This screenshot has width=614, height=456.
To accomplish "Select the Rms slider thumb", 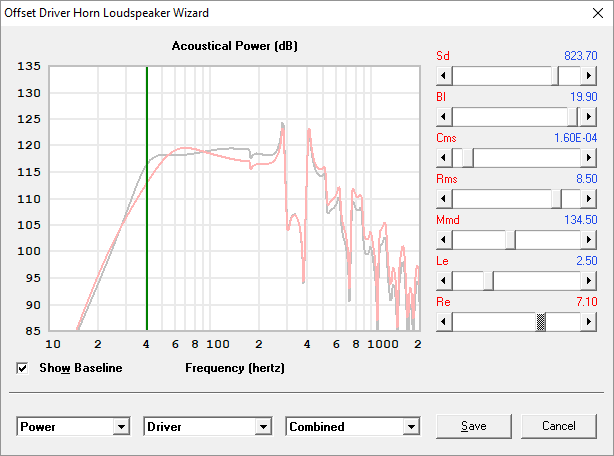I will tap(556, 199).
